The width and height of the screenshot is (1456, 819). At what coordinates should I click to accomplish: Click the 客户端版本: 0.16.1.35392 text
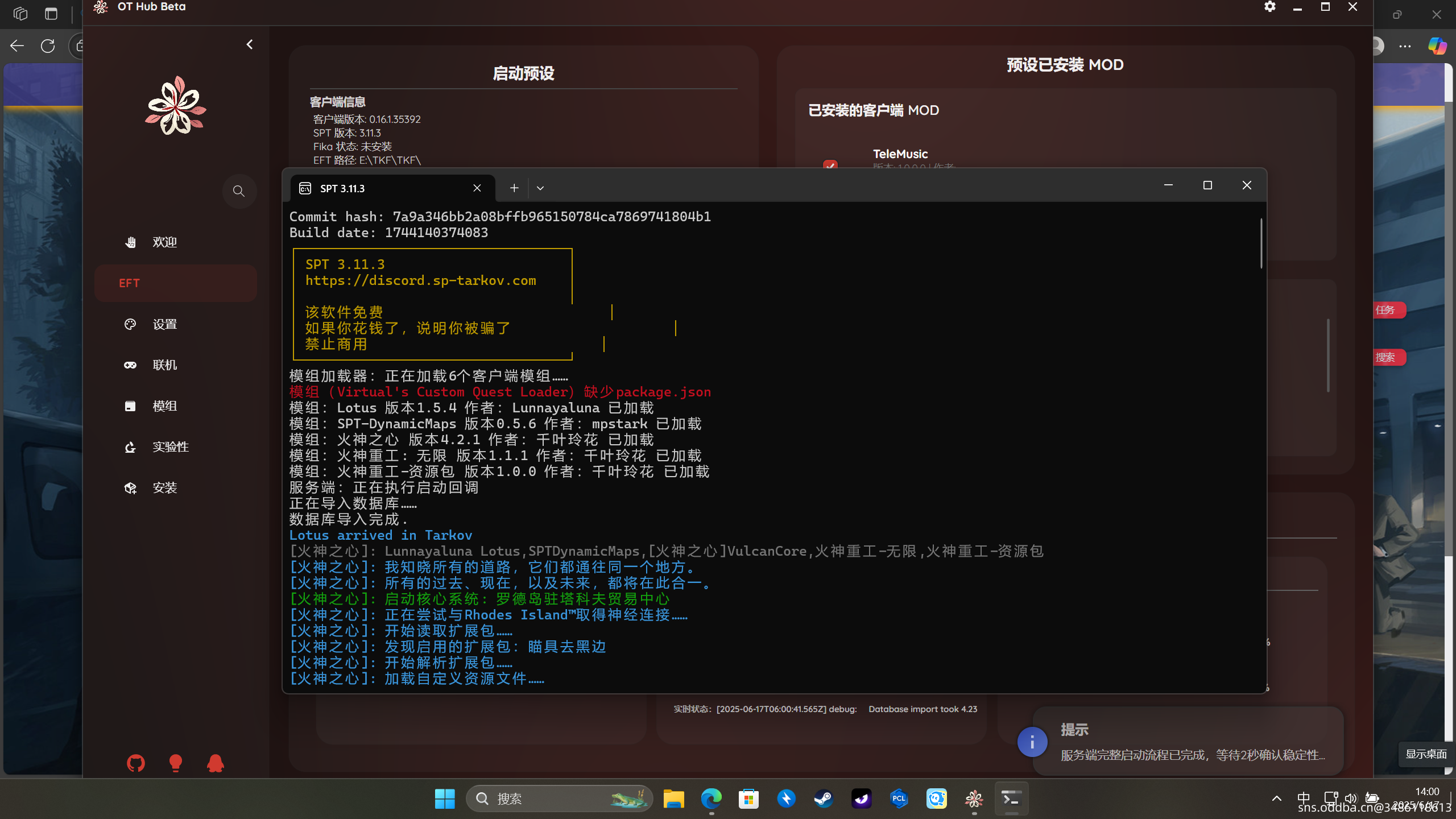[x=367, y=119]
